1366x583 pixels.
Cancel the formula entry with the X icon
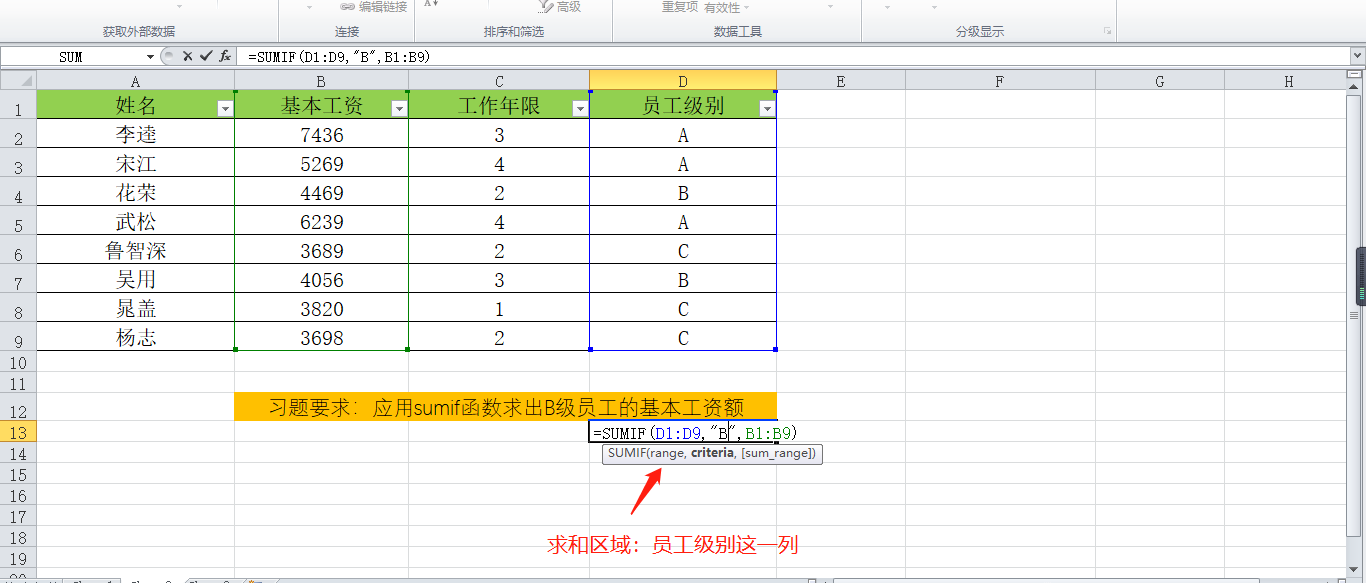coord(187,57)
